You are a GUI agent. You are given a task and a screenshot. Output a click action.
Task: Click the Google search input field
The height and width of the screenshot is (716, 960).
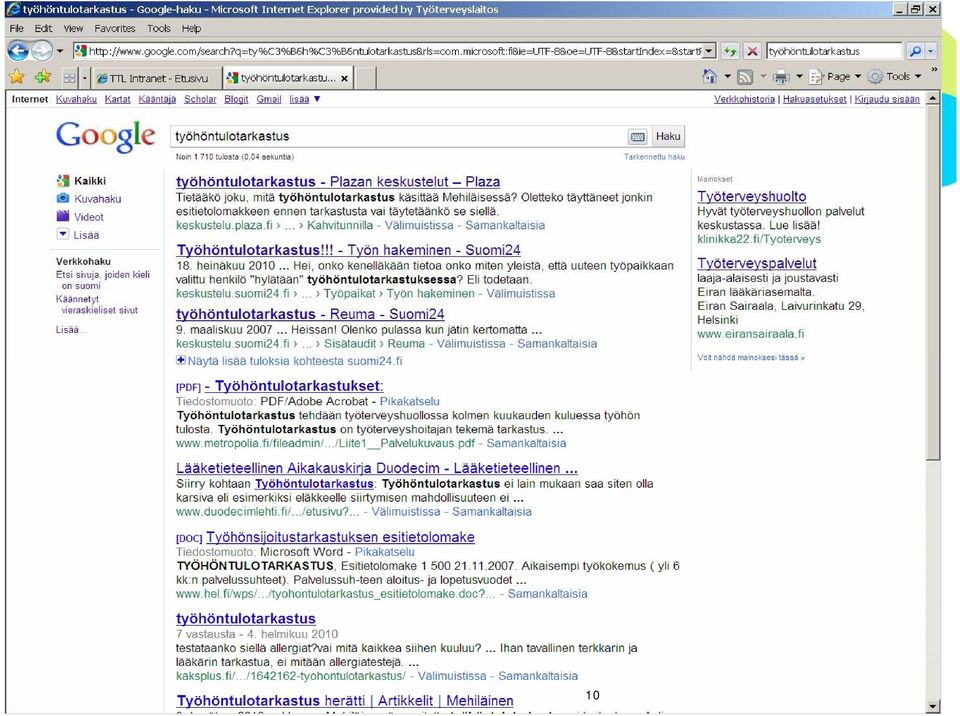point(399,137)
